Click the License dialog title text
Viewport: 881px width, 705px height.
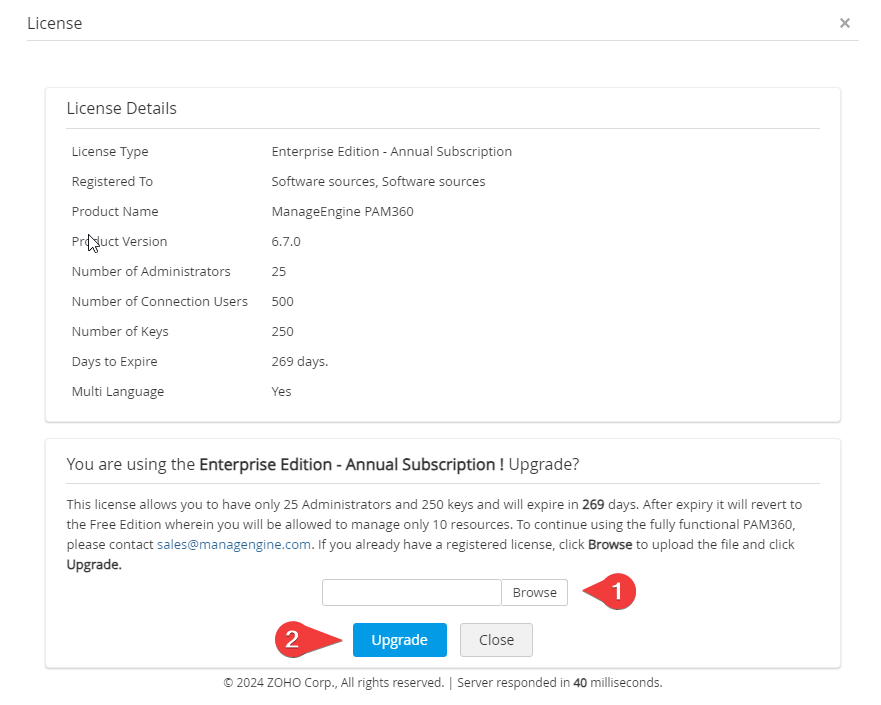[x=54, y=23]
